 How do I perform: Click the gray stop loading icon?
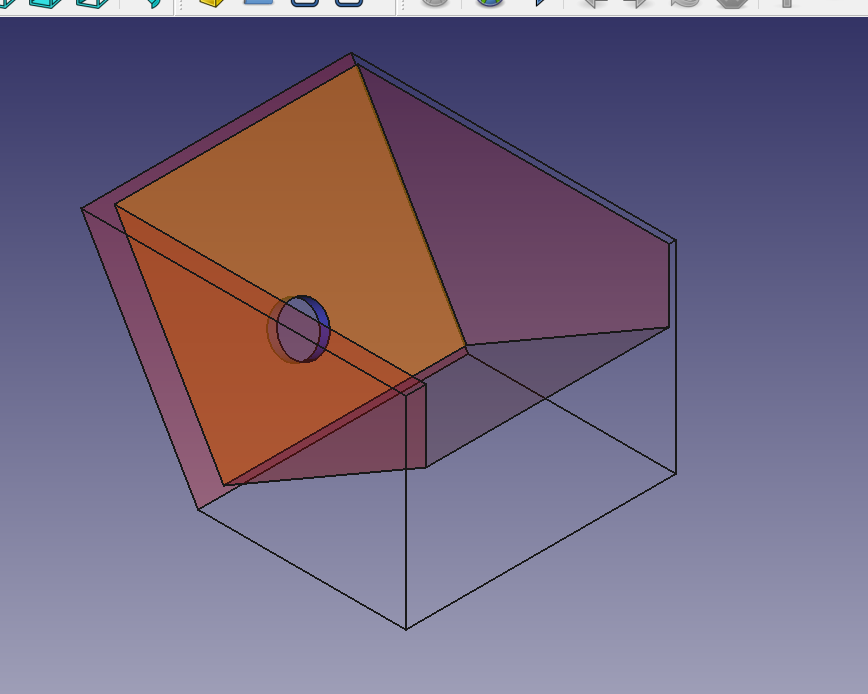732,3
